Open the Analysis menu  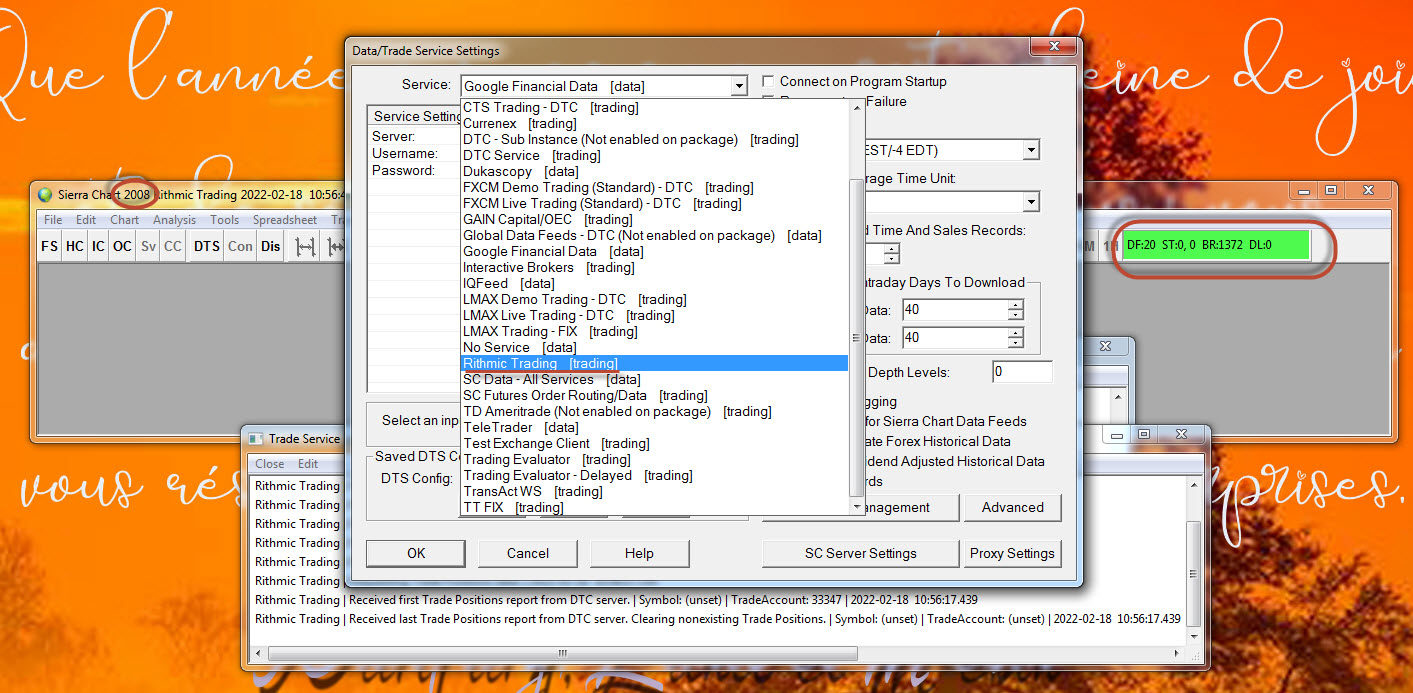point(175,220)
